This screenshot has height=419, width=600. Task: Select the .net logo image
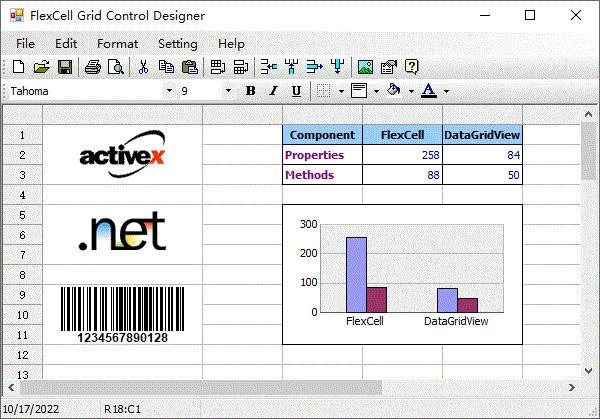(x=122, y=232)
